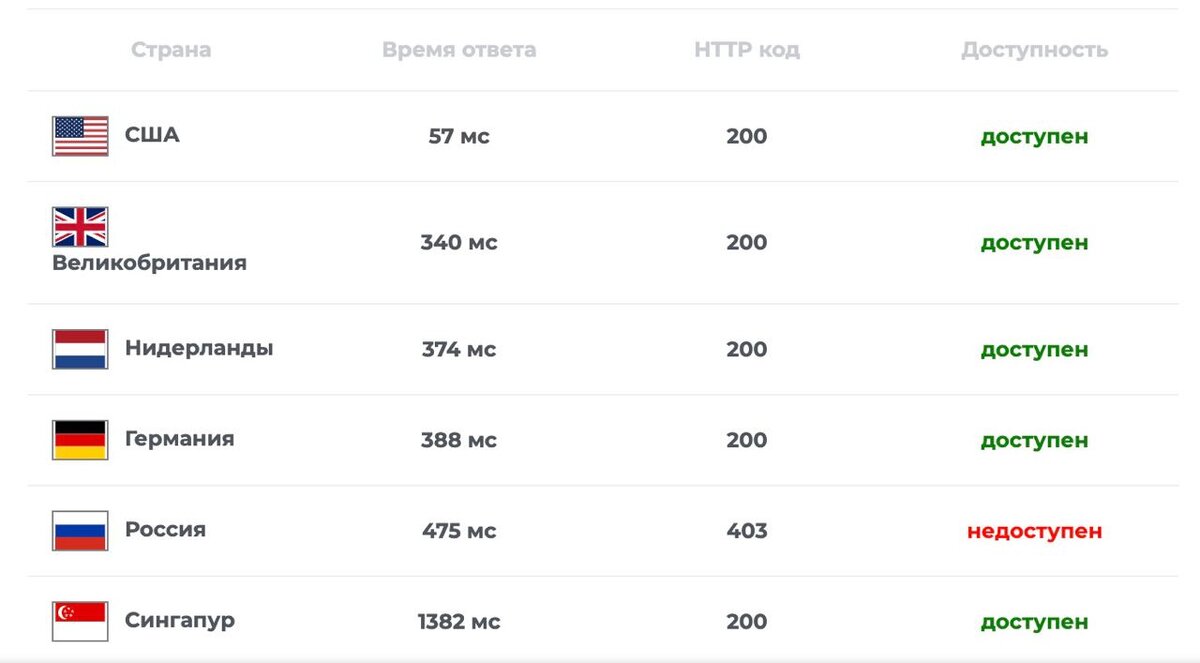The image size is (1200, 663).
Task: Select the Доступность column header
Action: pyautogui.click(x=1035, y=50)
